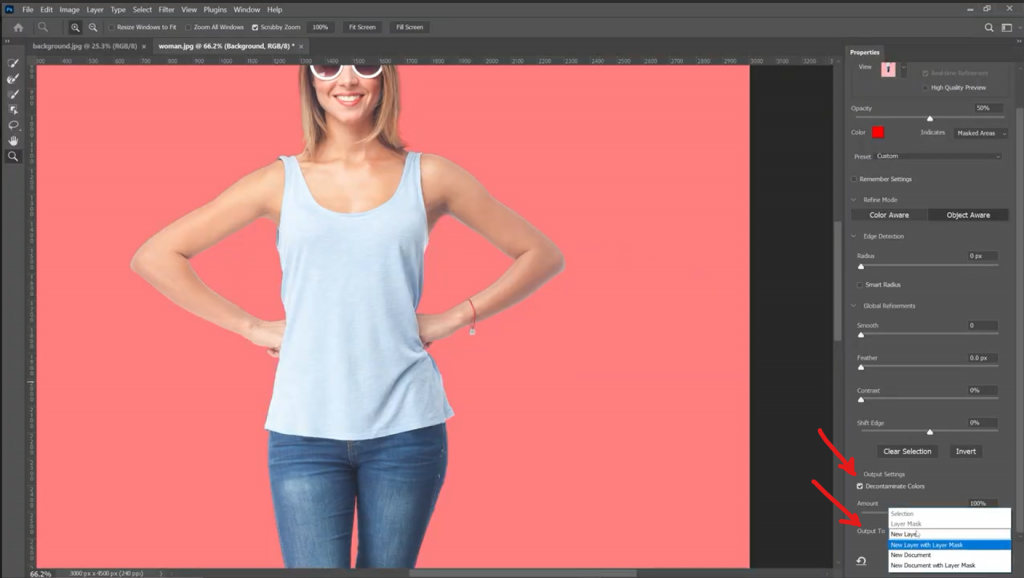This screenshot has height=578, width=1024.
Task: Click the reset workspace arrow icon
Action: (861, 561)
